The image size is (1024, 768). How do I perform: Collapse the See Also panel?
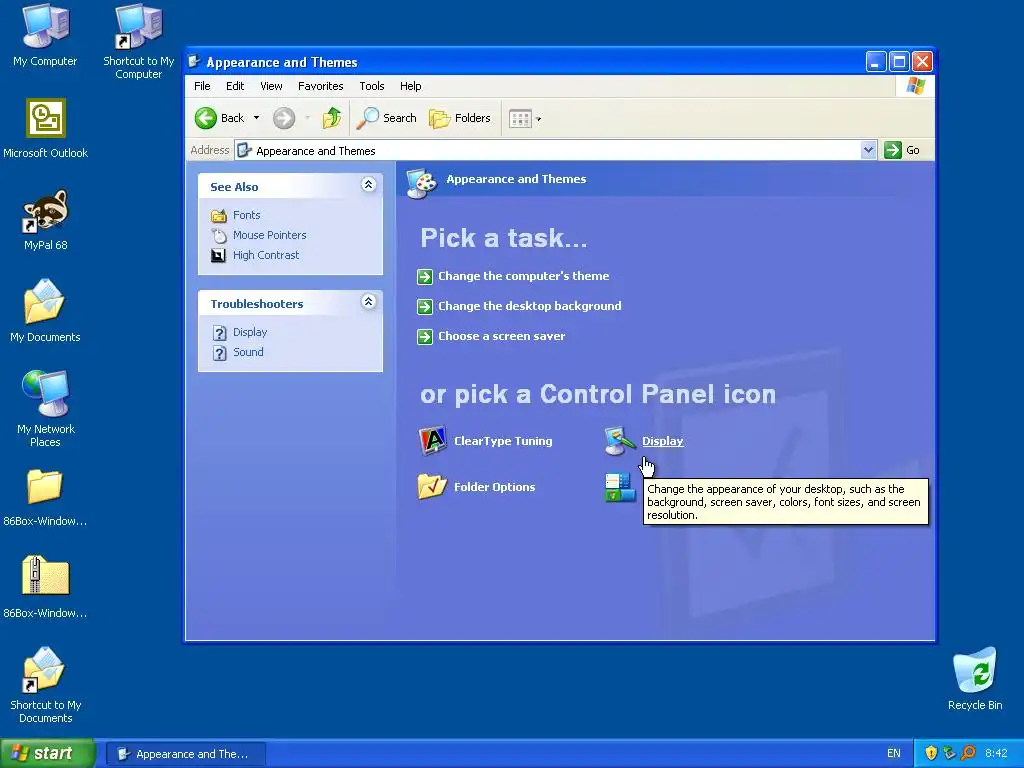(x=368, y=185)
